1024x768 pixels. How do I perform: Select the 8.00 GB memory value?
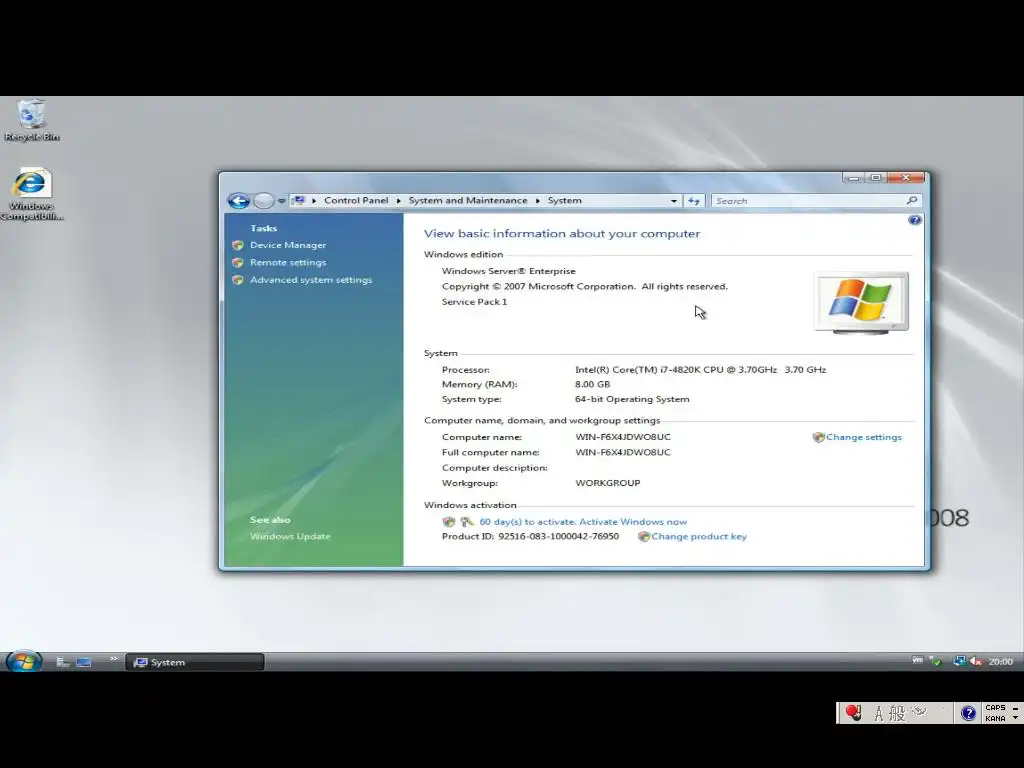[x=592, y=385]
